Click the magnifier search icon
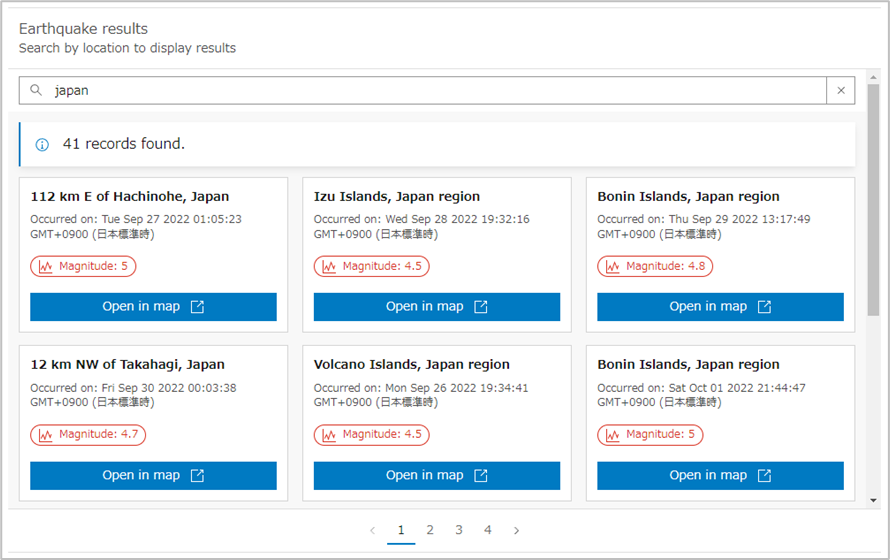Screen dimensions: 890x560 36,90
